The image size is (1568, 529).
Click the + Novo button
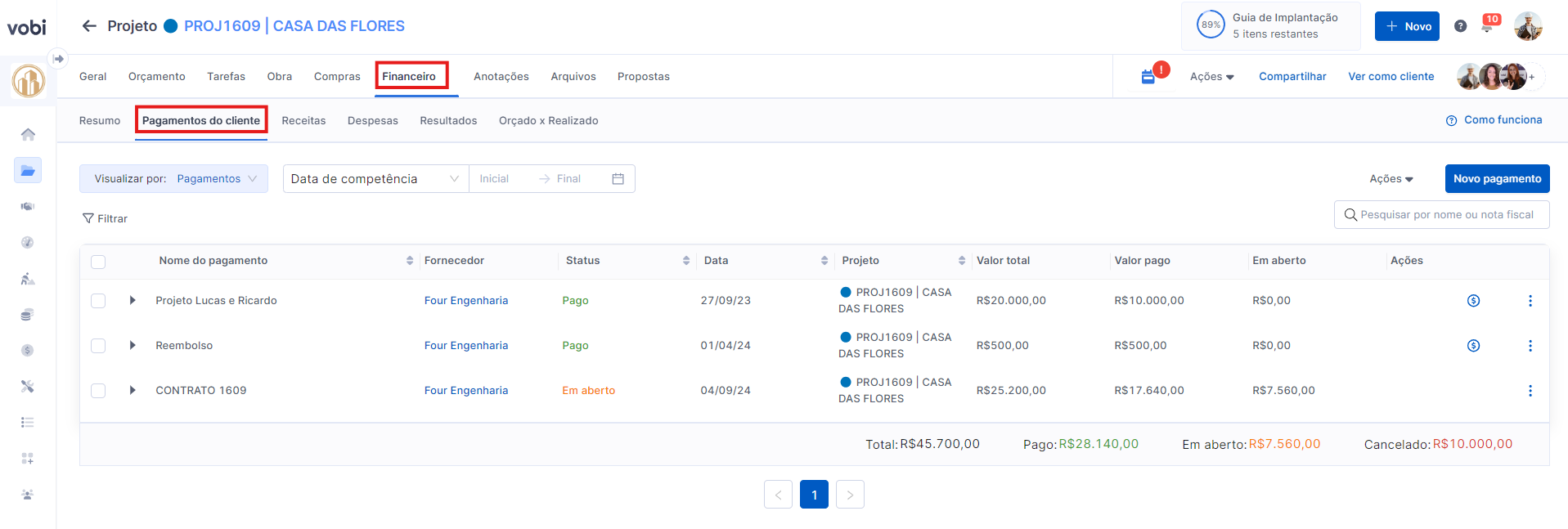coord(1407,26)
